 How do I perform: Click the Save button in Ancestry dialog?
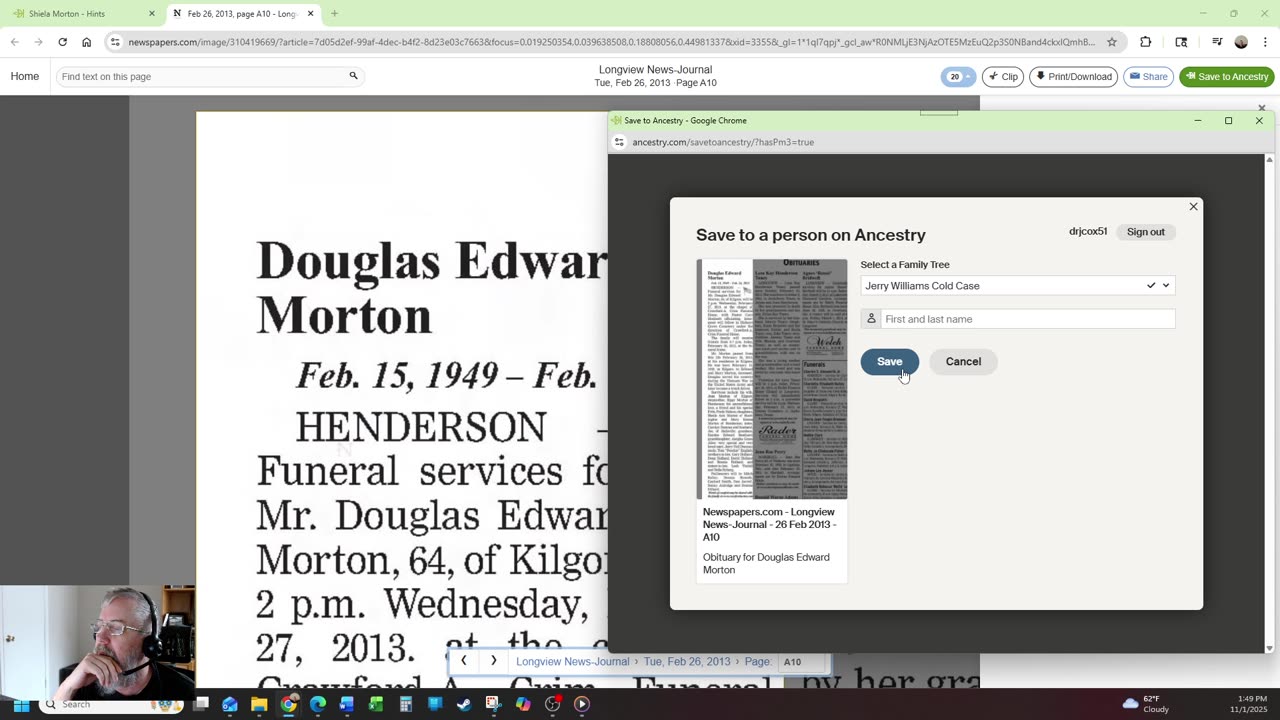pos(889,362)
